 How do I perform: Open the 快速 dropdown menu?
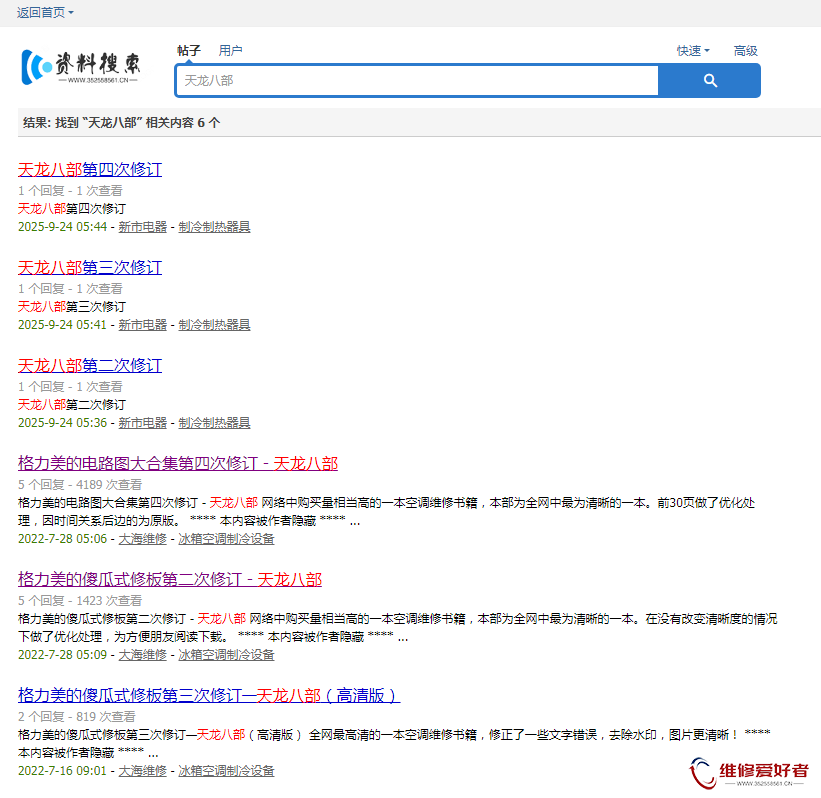coord(692,51)
